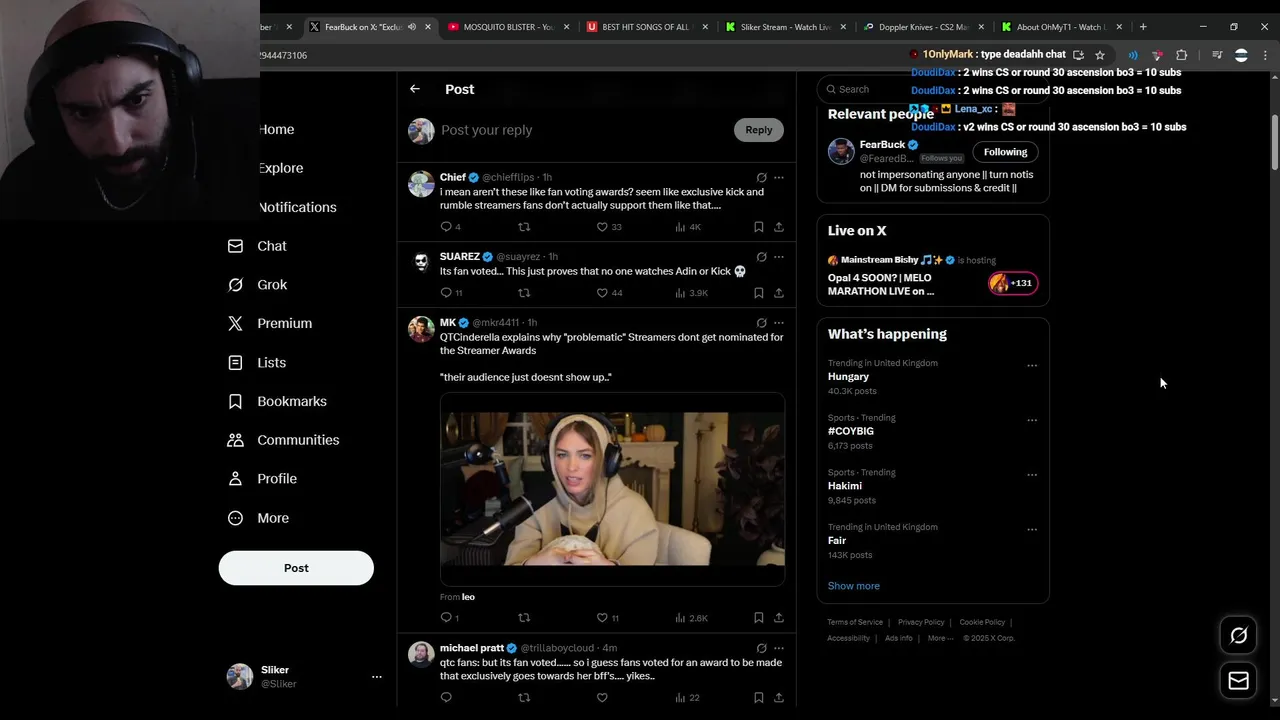Click Following button for FearBuck
1280x720 pixels.
pyautogui.click(x=1005, y=152)
